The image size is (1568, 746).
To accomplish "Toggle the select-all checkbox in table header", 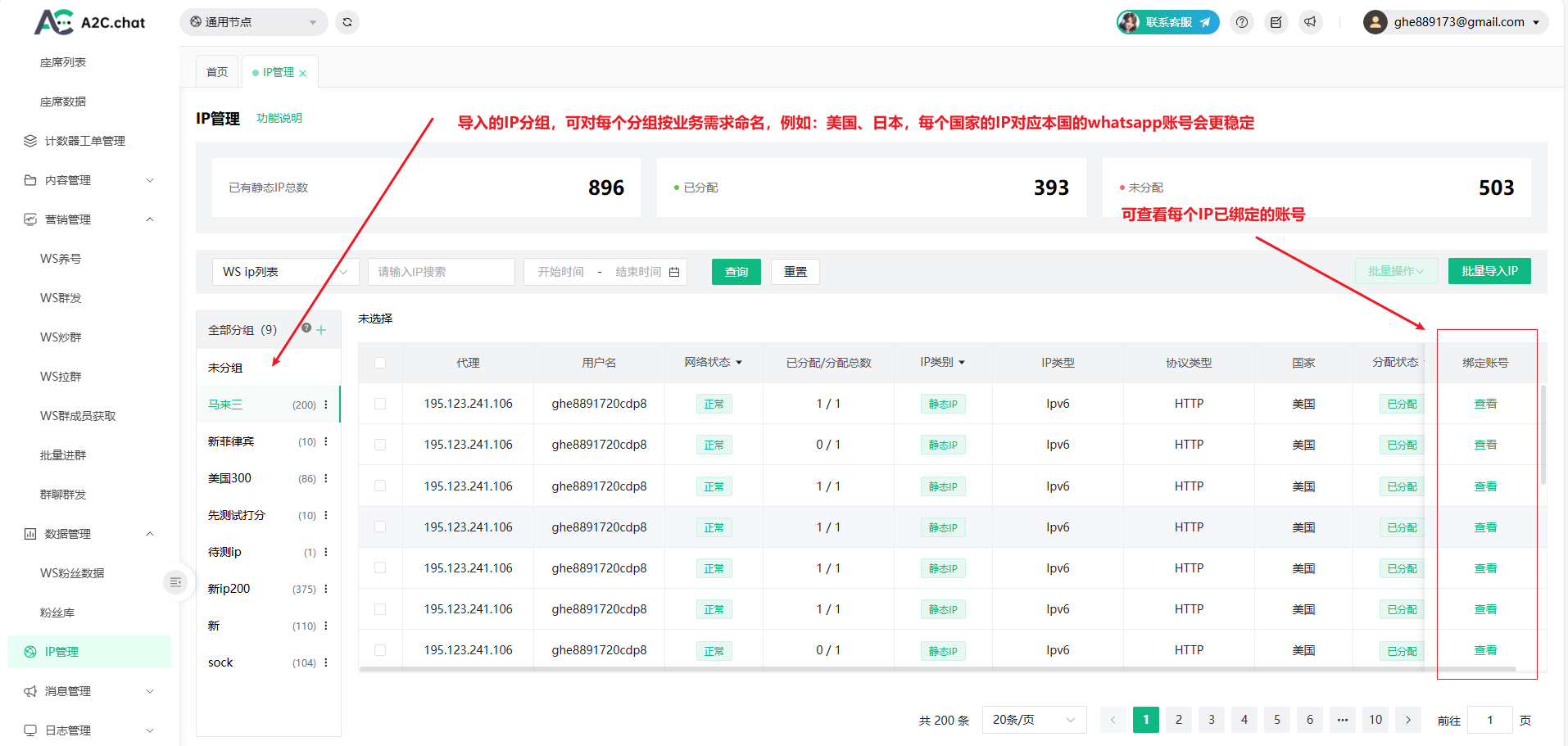I will click(380, 363).
